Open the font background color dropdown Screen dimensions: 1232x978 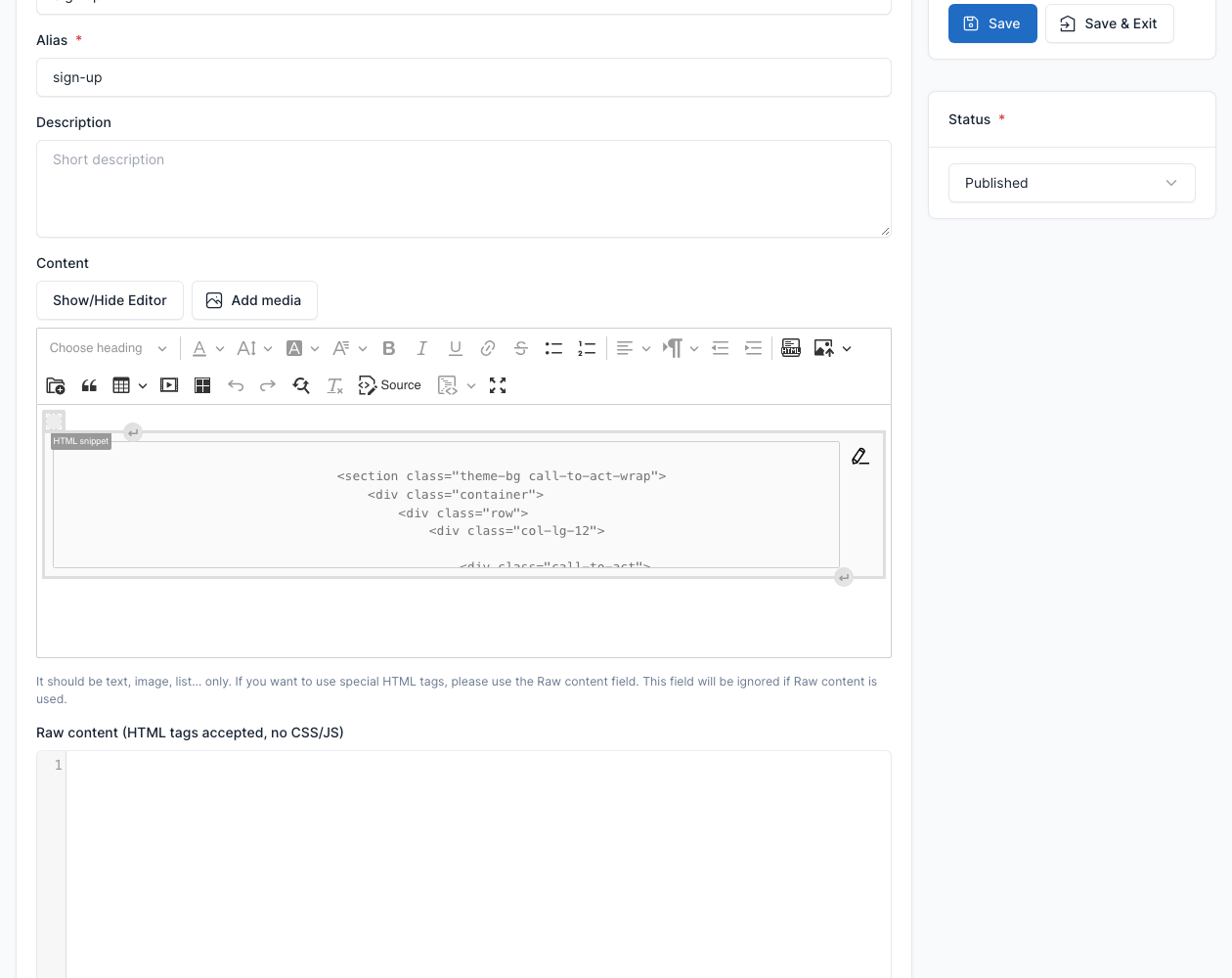point(302,348)
